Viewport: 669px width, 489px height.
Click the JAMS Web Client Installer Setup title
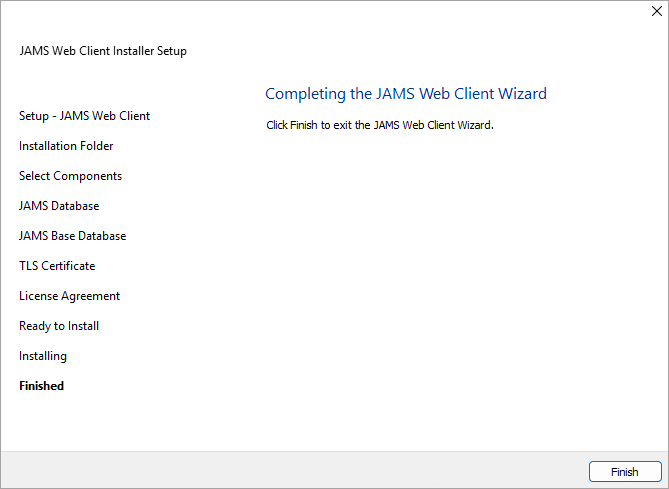click(x=103, y=51)
